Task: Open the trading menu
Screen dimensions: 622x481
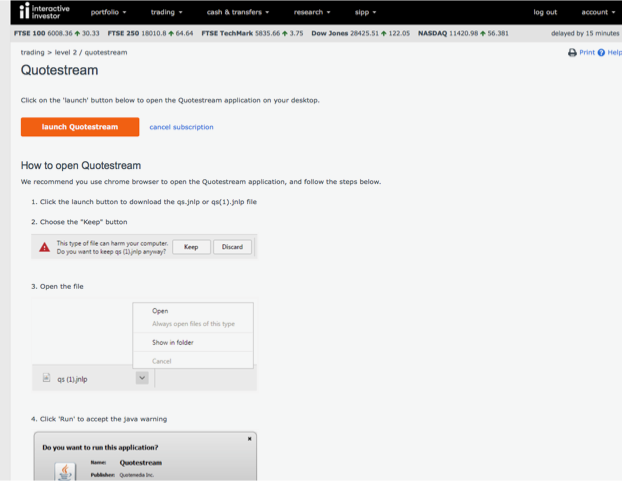Action: 167,12
